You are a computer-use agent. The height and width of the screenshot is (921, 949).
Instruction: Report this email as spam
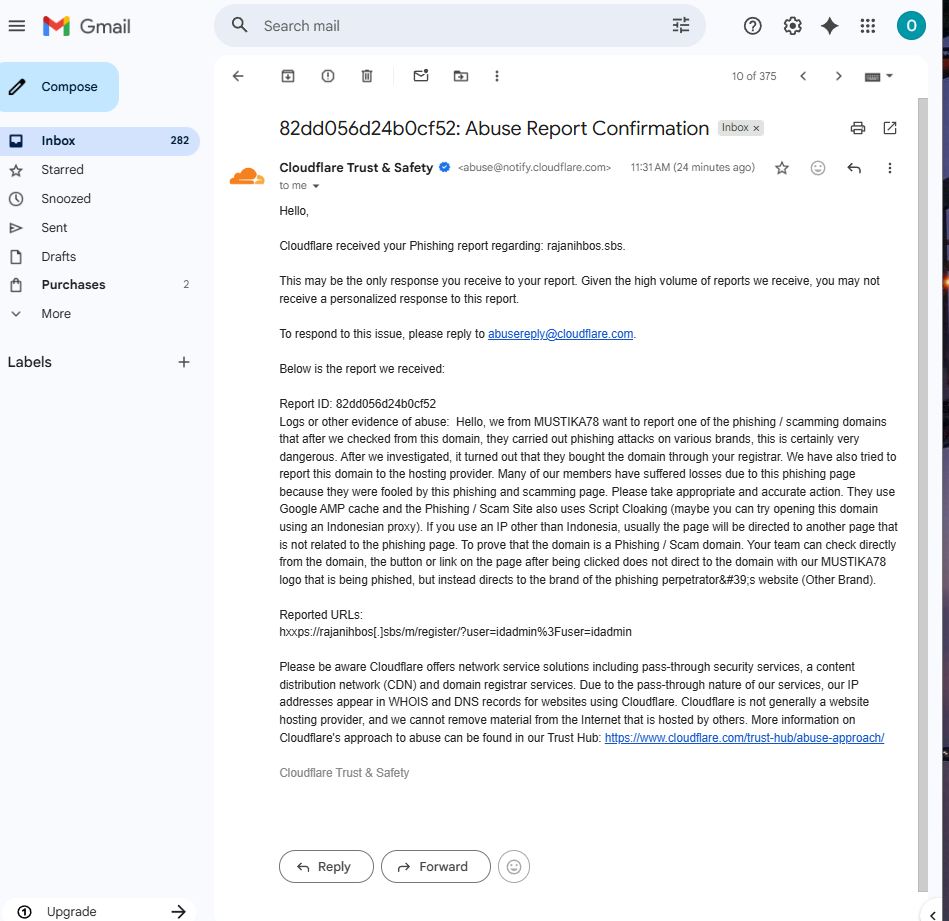(327, 76)
